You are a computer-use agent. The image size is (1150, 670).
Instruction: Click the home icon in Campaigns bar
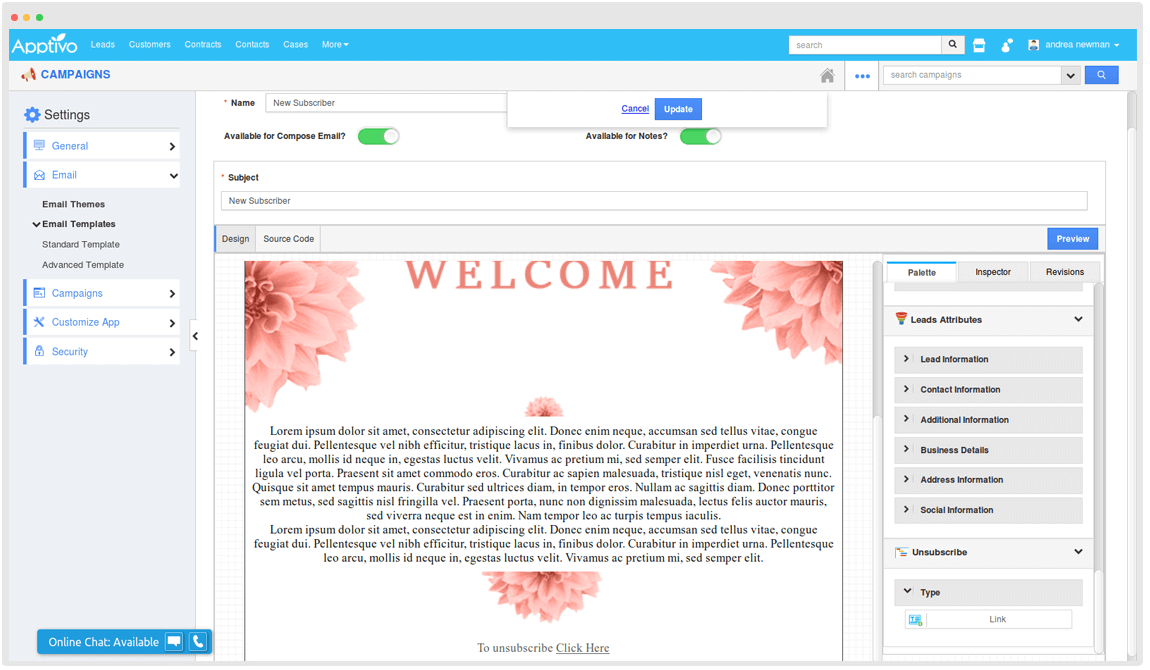point(827,75)
